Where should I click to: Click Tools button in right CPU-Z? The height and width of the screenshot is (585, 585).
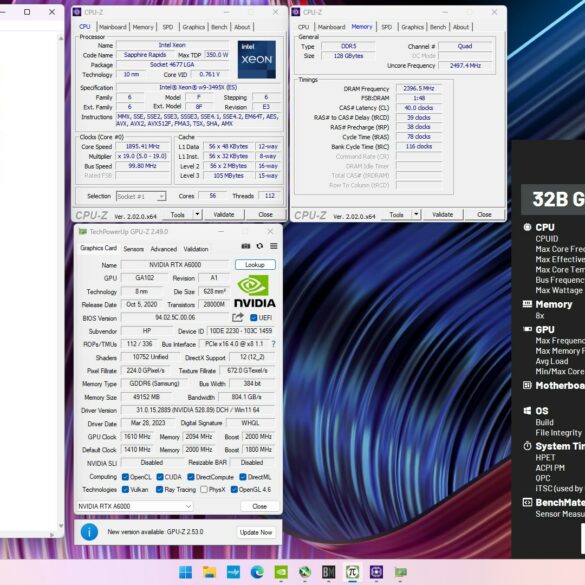(x=397, y=214)
